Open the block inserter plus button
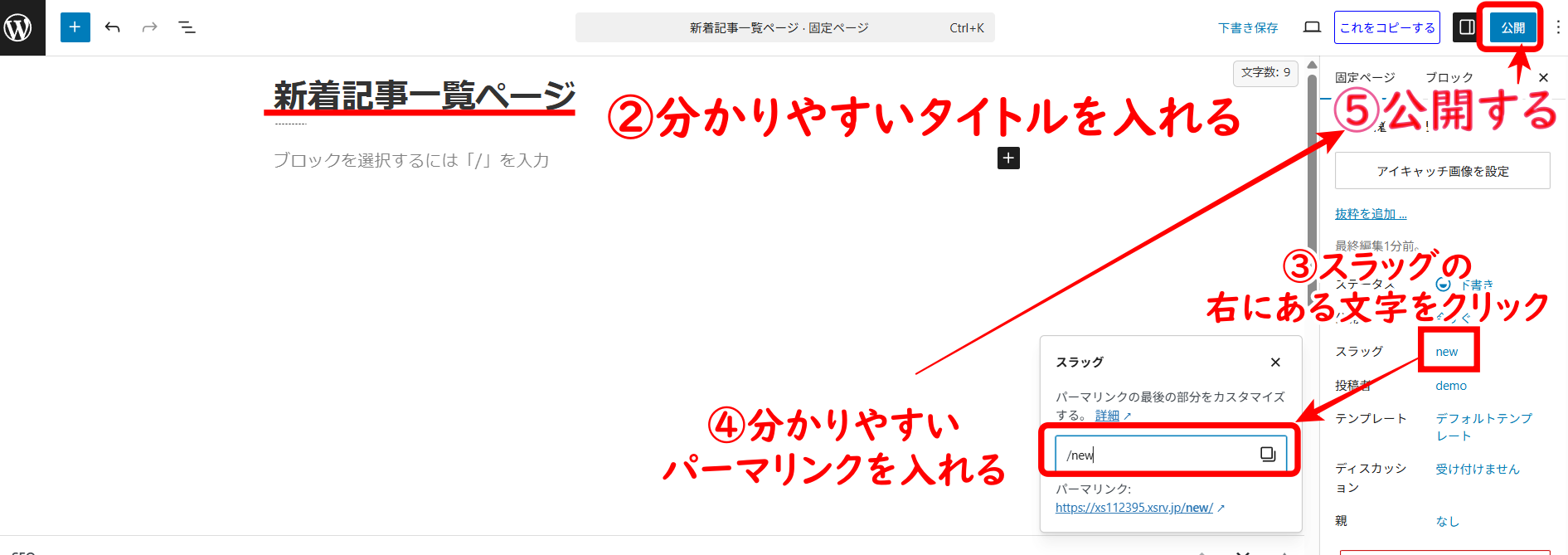 tap(75, 27)
